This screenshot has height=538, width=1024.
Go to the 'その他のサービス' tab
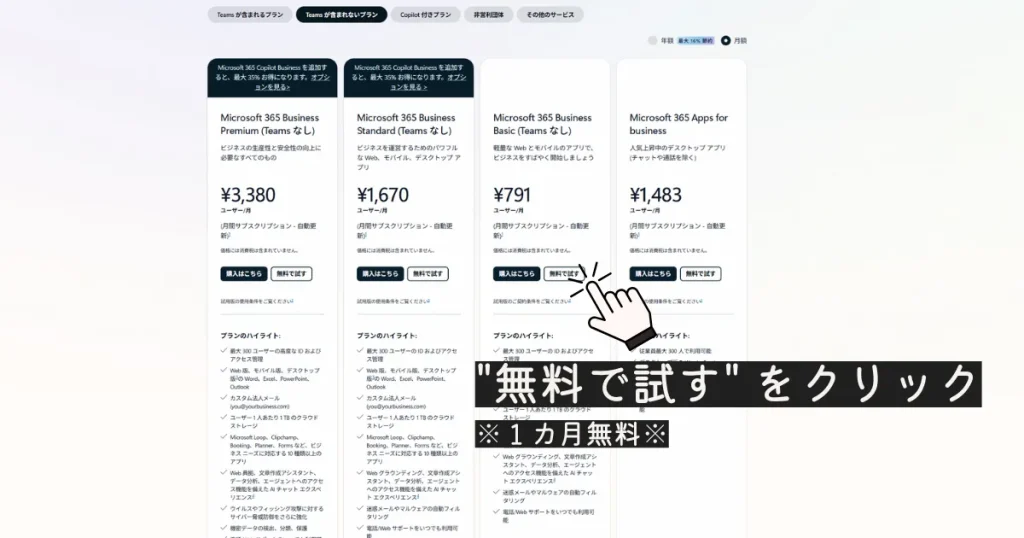[550, 15]
